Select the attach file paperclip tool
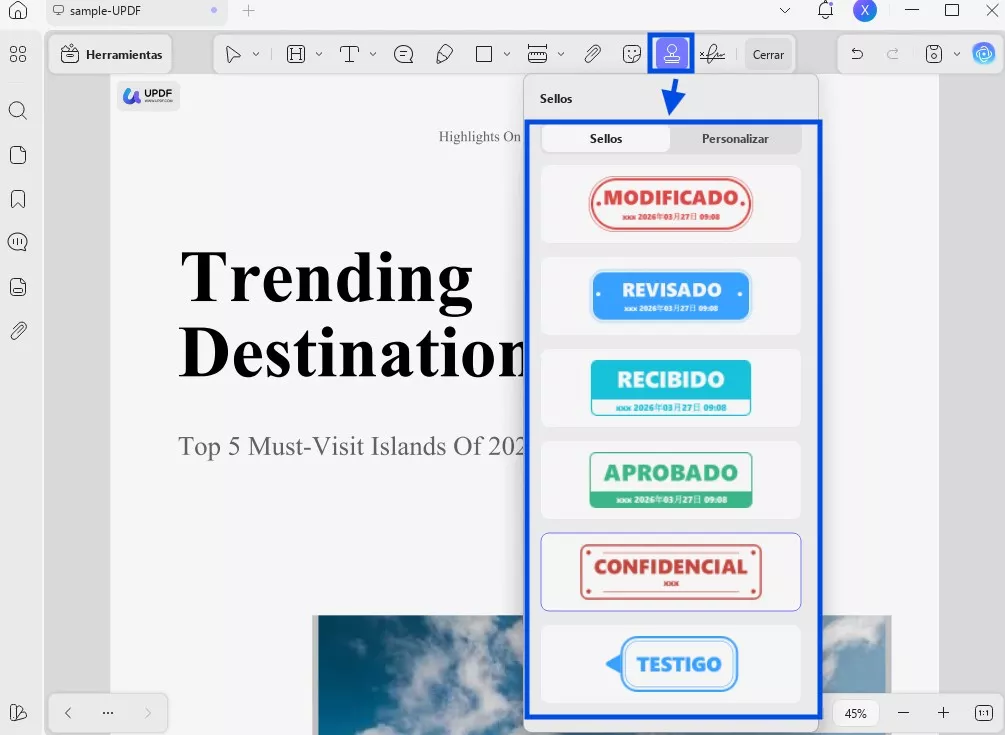This screenshot has width=1005, height=735. coord(592,54)
